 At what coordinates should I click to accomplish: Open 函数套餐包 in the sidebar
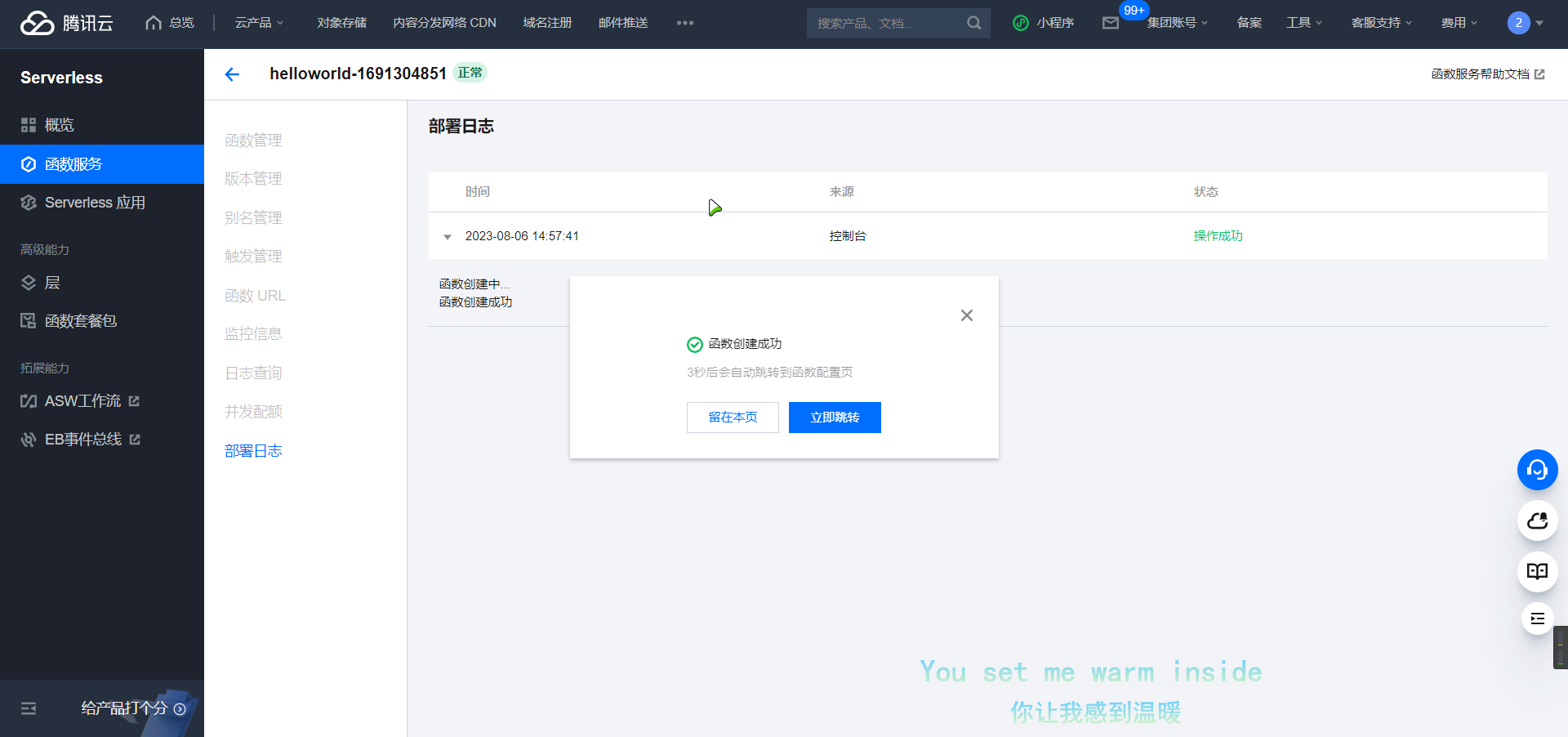click(80, 320)
